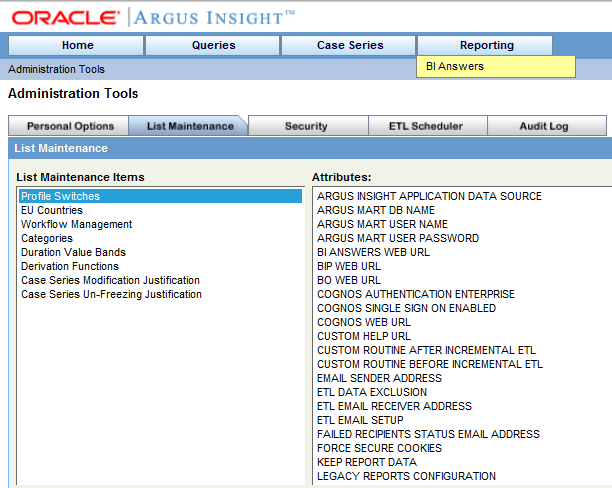Select LEGACY REPORTS CONFIGURATION attribute
The width and height of the screenshot is (612, 488).
click(406, 476)
